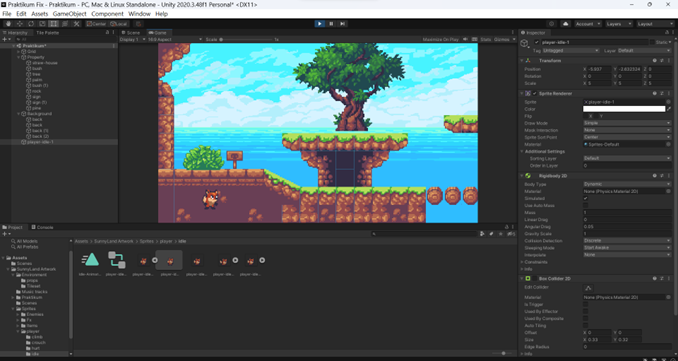The image size is (678, 361).
Task: Click the Play button
Action: [x=320, y=24]
